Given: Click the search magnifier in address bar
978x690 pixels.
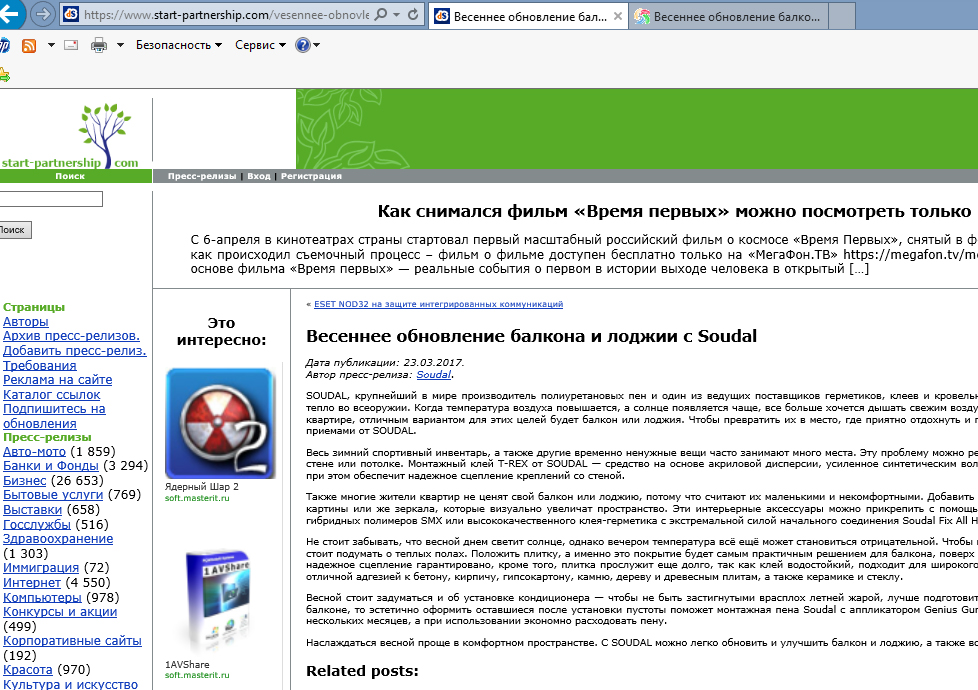Looking at the screenshot, I should [380, 14].
